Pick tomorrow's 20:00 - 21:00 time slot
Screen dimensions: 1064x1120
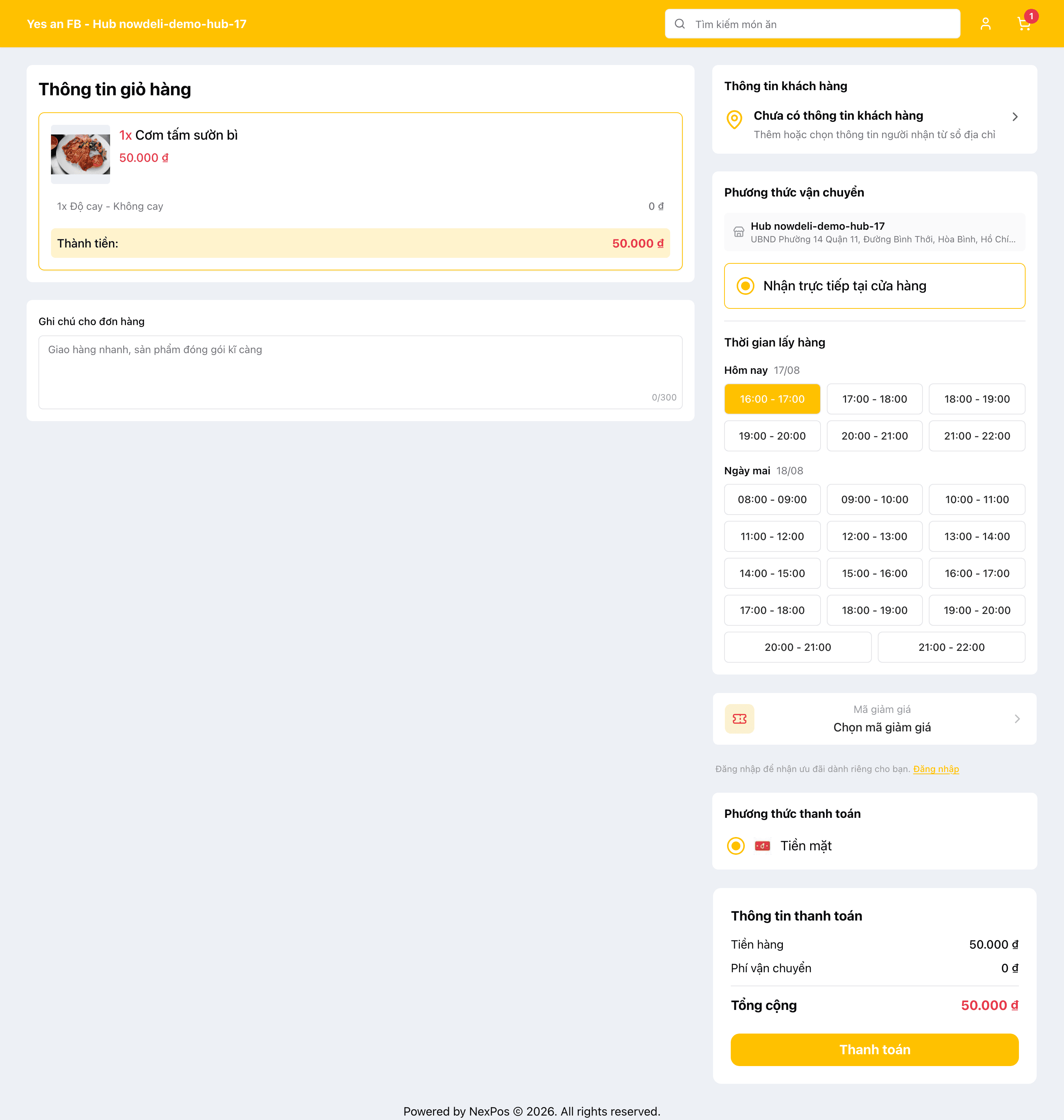(797, 647)
